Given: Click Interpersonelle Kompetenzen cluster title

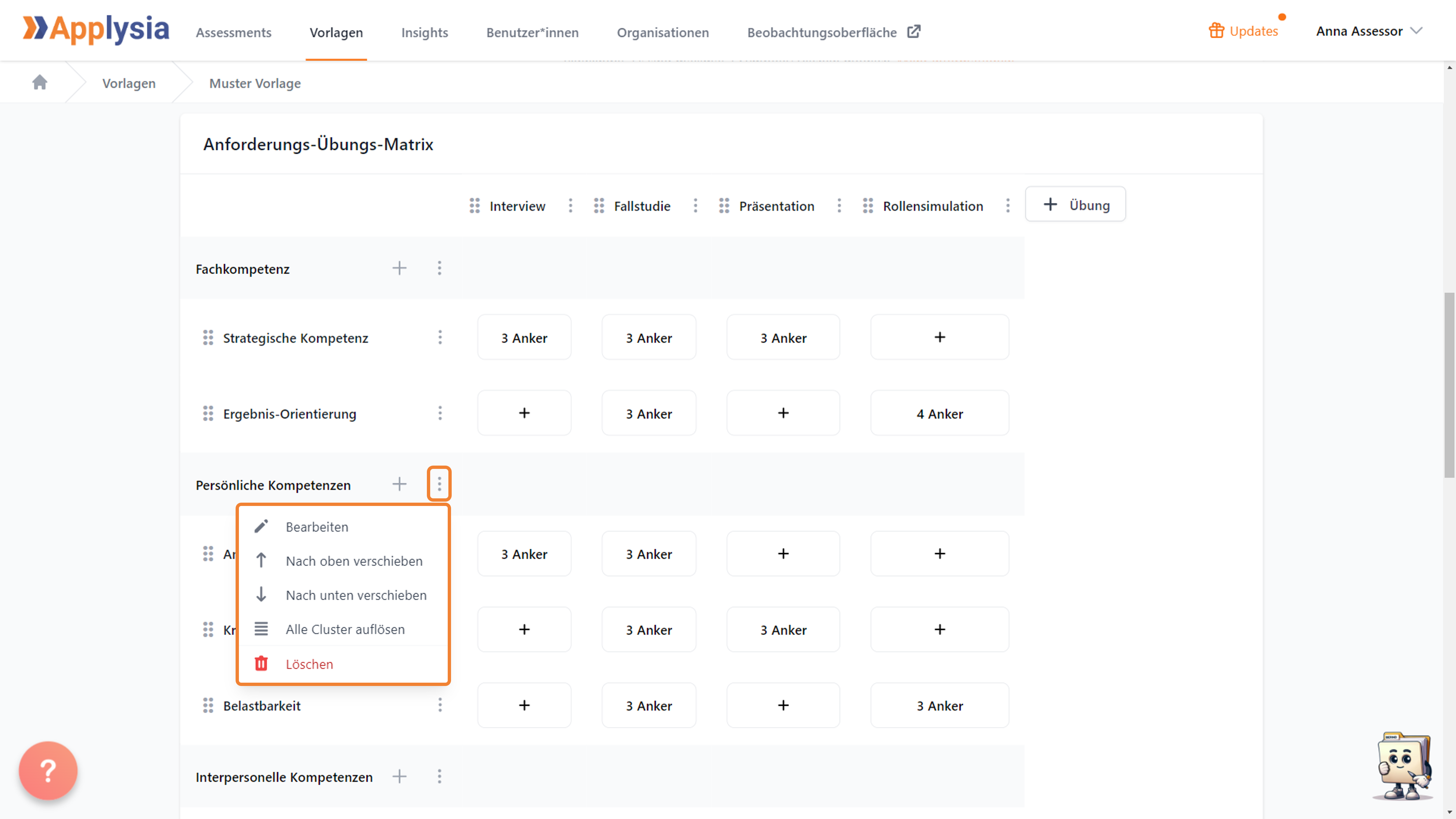Looking at the screenshot, I should [x=284, y=777].
